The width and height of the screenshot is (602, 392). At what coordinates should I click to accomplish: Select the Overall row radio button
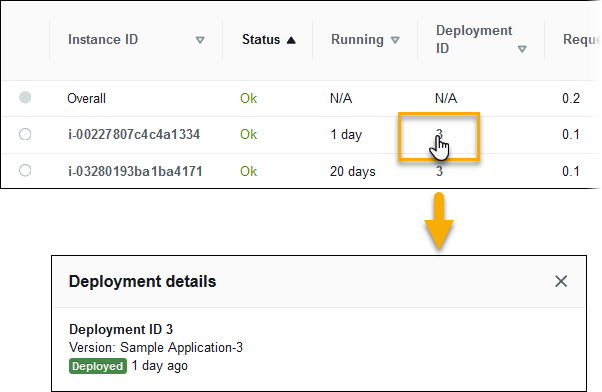25,97
